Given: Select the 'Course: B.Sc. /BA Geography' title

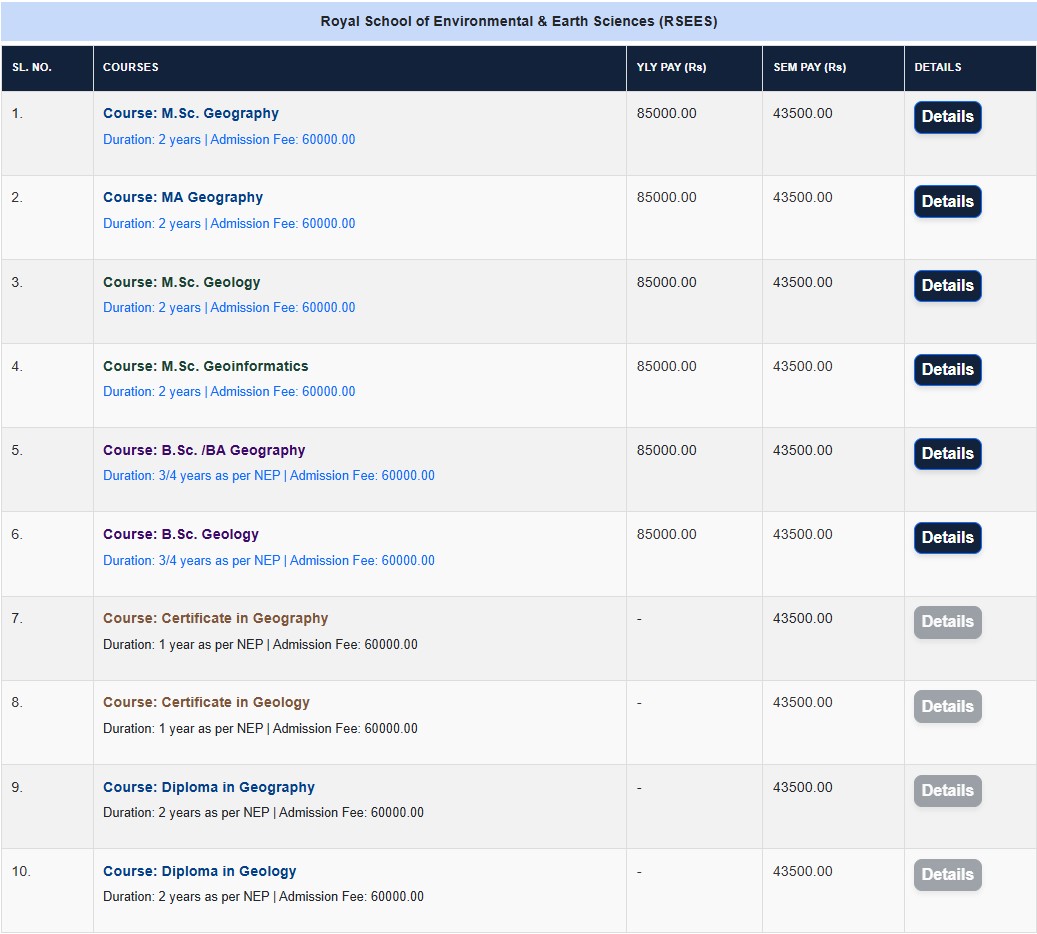Looking at the screenshot, I should coord(204,450).
